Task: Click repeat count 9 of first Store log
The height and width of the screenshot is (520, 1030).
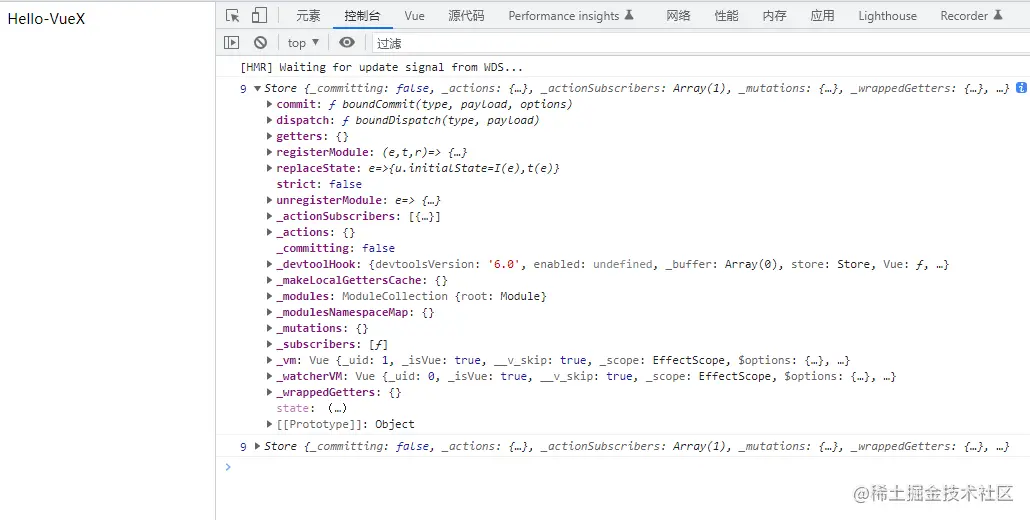Action: click(x=243, y=89)
